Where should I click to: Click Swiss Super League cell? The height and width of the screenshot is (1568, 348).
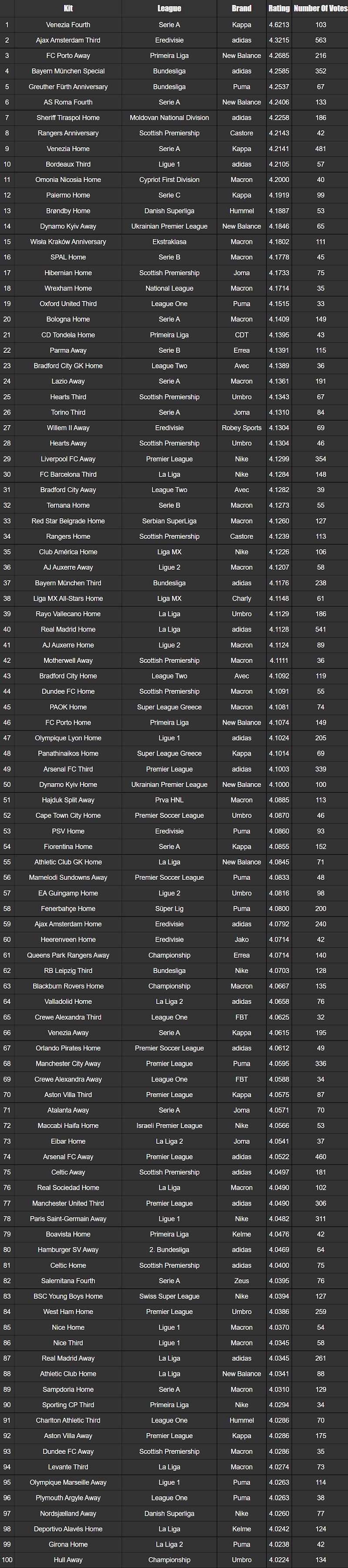pos(169,1297)
